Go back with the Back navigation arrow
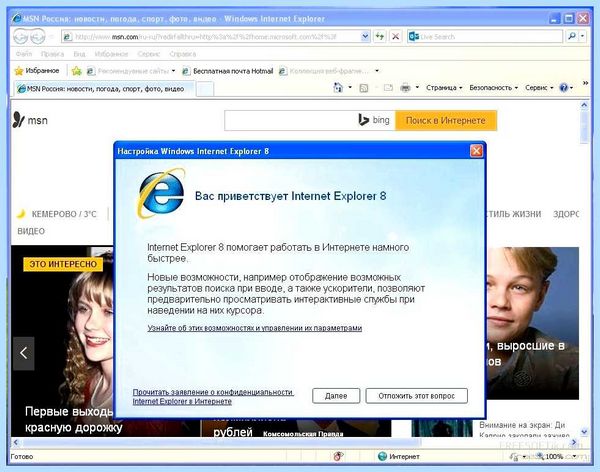 (x=21, y=37)
